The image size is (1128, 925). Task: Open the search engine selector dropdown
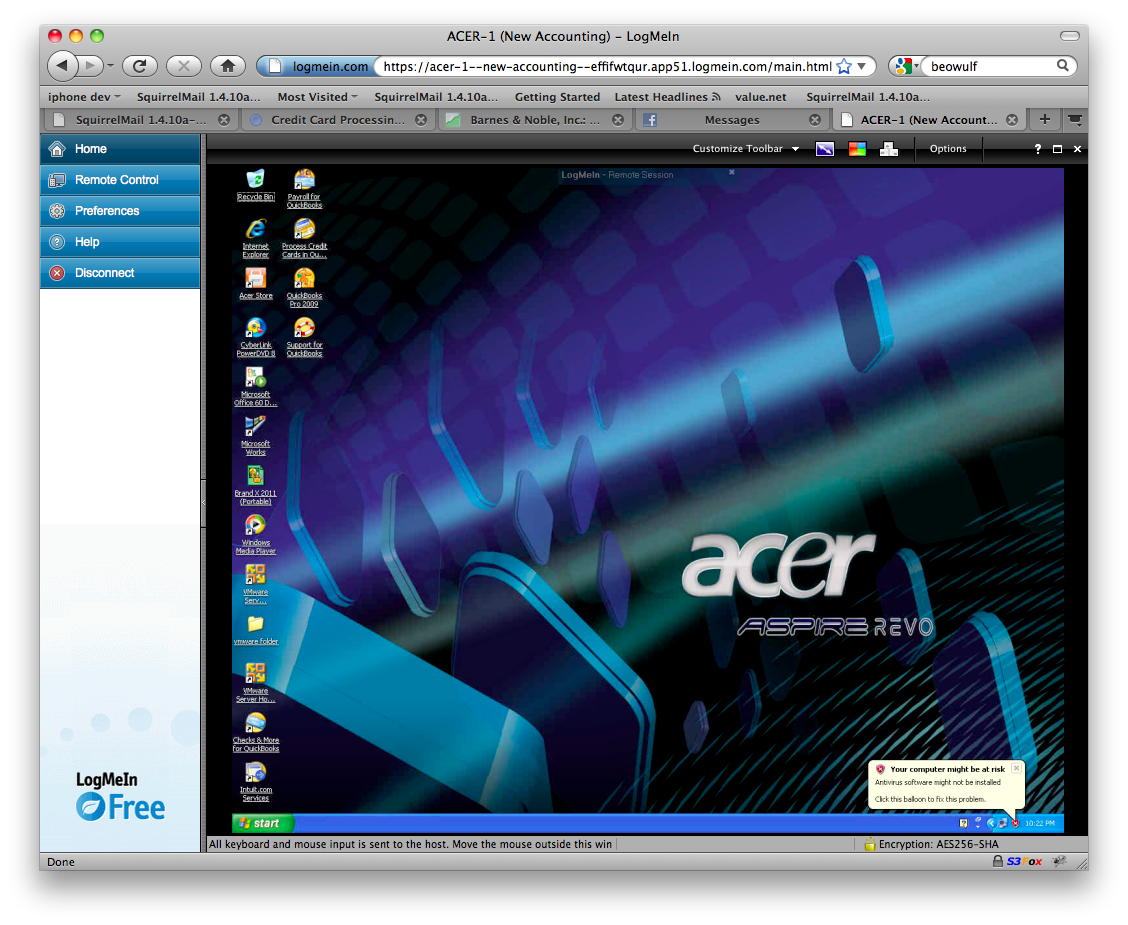[x=907, y=66]
